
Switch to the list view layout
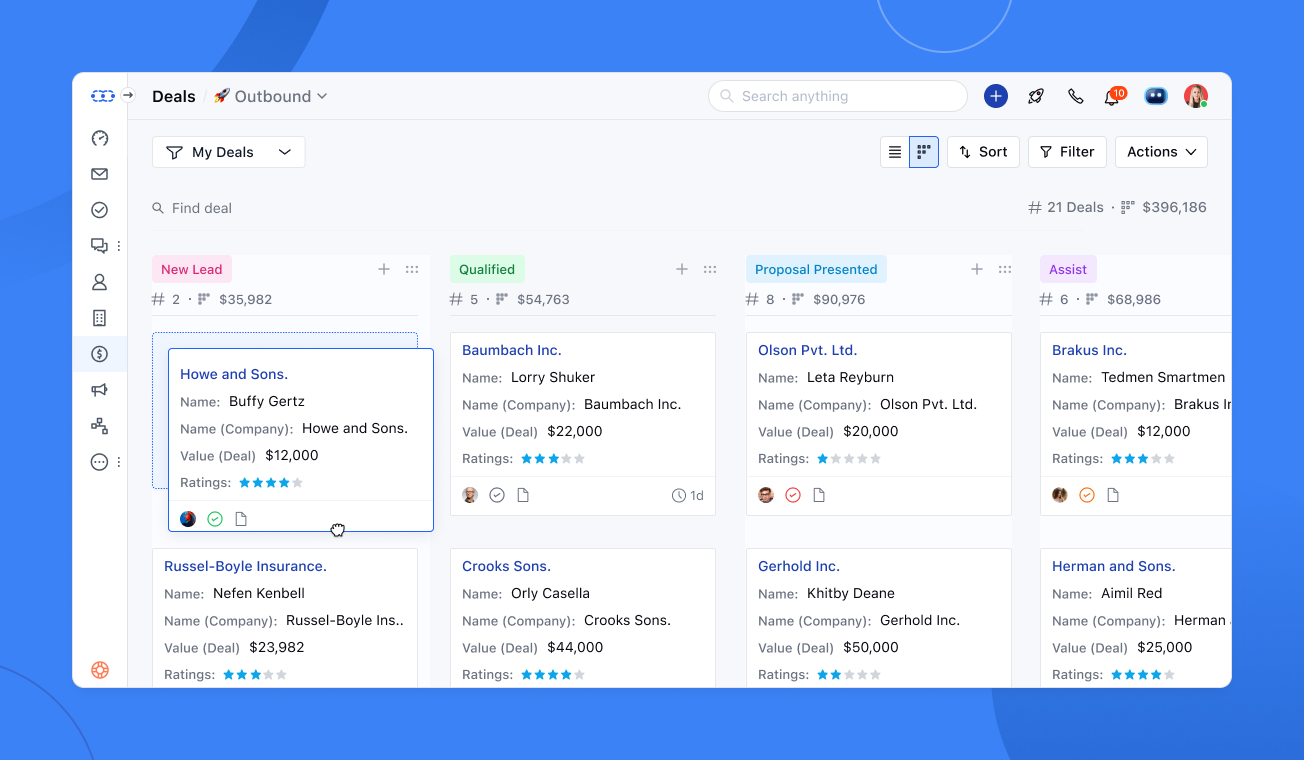click(894, 151)
